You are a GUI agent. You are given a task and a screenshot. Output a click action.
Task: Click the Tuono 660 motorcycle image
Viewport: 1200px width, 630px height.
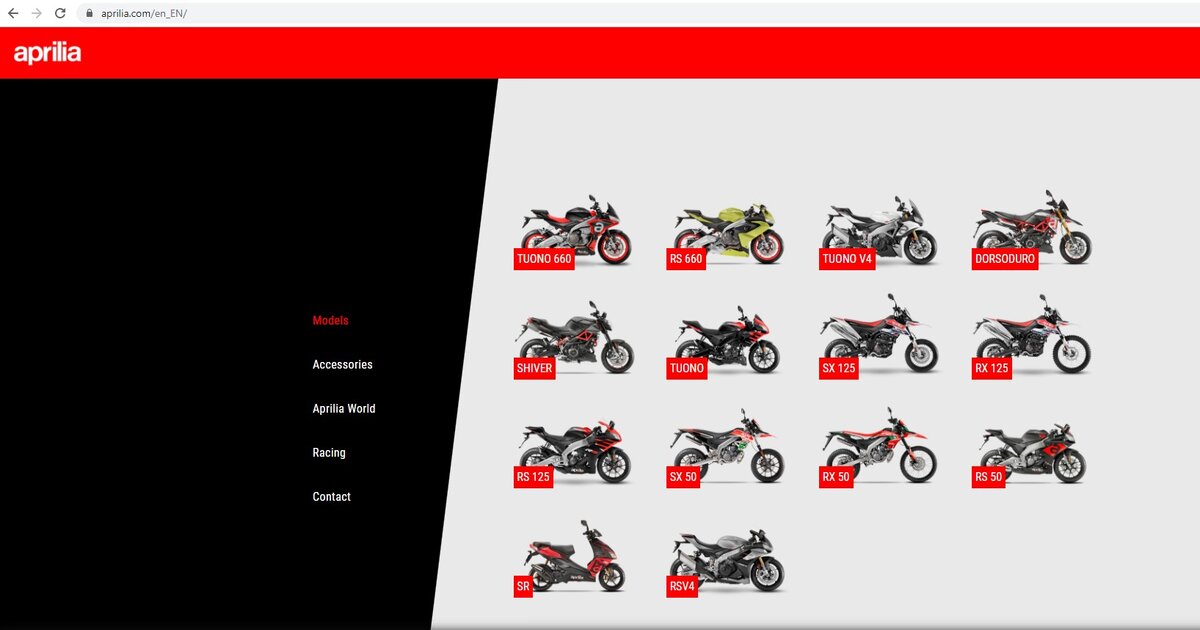[x=577, y=228]
